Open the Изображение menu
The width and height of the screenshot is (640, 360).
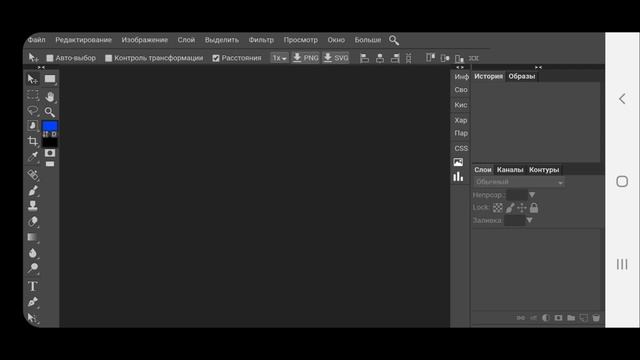pyautogui.click(x=144, y=40)
